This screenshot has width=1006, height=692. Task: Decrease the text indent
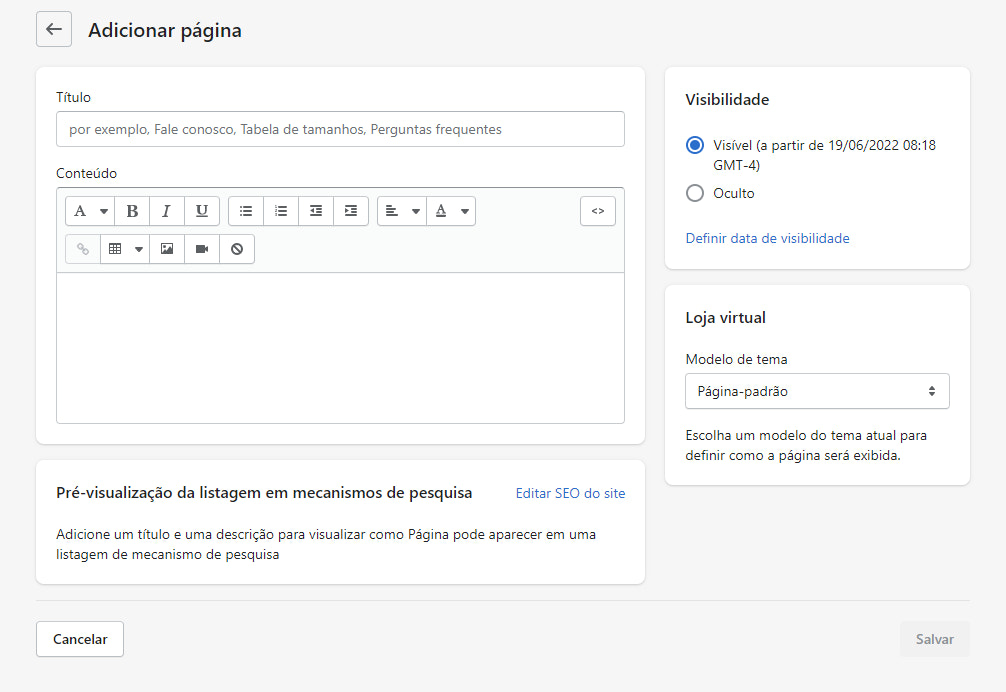click(316, 211)
